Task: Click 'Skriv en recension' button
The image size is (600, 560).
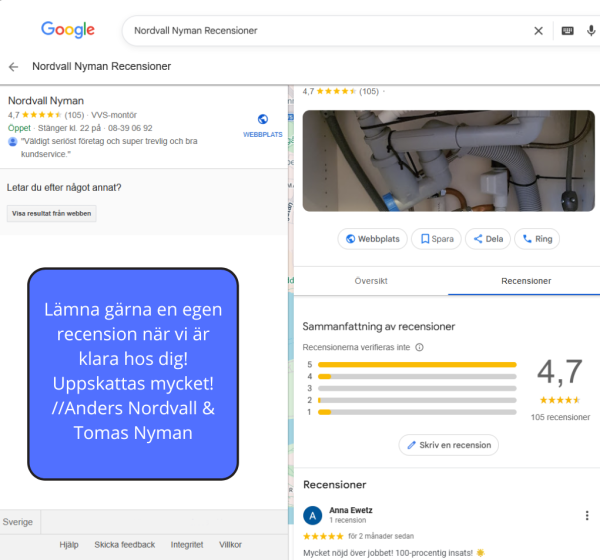Action: (x=448, y=445)
